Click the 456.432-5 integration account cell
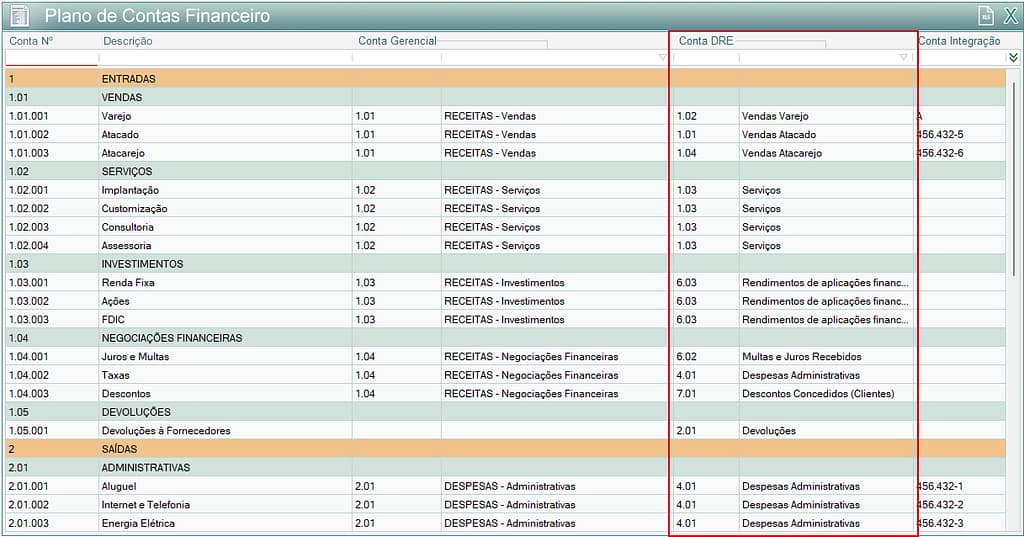Viewport: 1024px width, 537px height. 961,134
